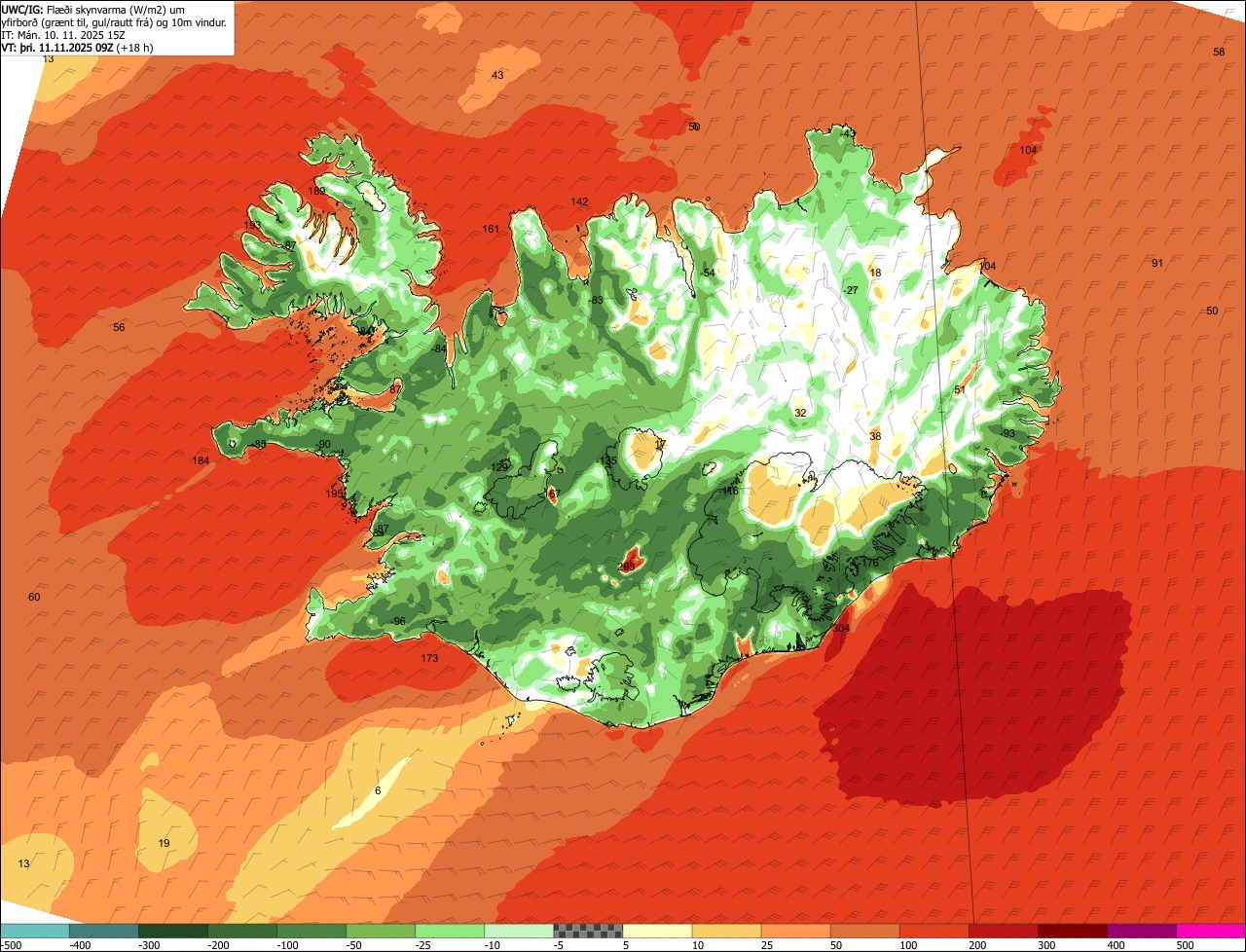This screenshot has height=952, width=1246.
Task: Click the orange 50 to 100 legend swatch
Action: pyautogui.click(x=863, y=931)
